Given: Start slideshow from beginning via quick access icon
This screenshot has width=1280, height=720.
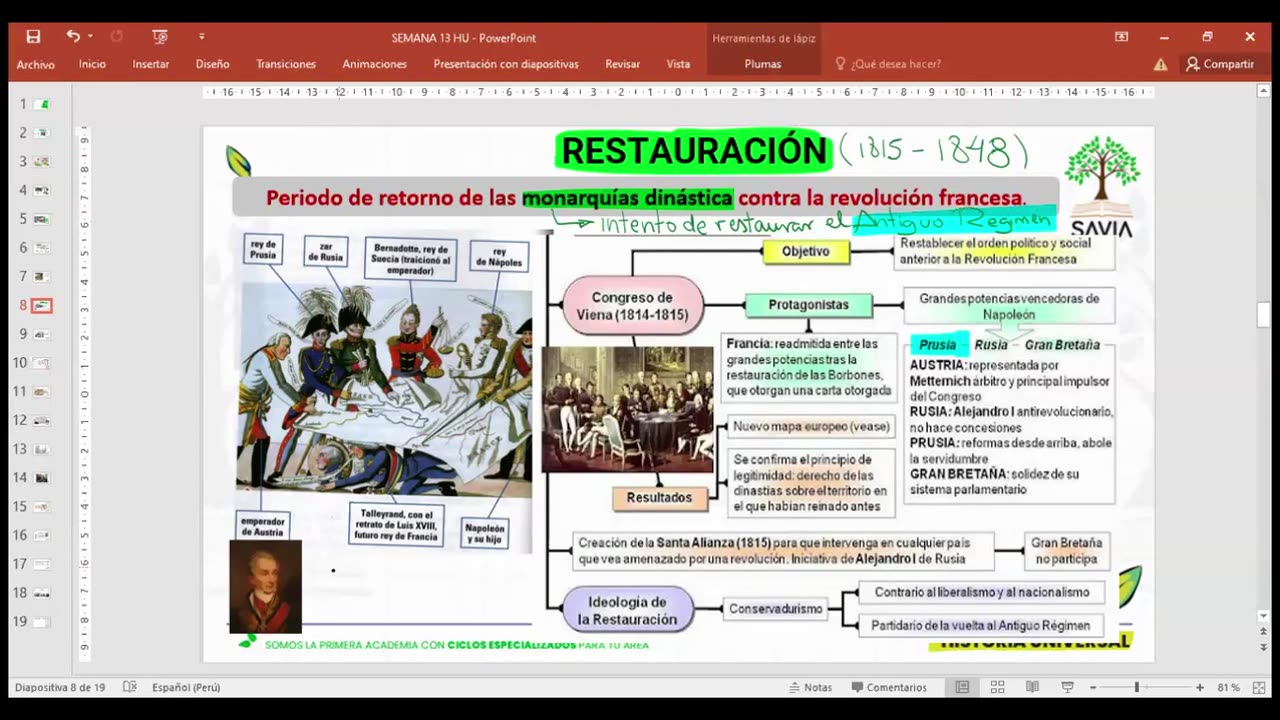Looking at the screenshot, I should (160, 37).
